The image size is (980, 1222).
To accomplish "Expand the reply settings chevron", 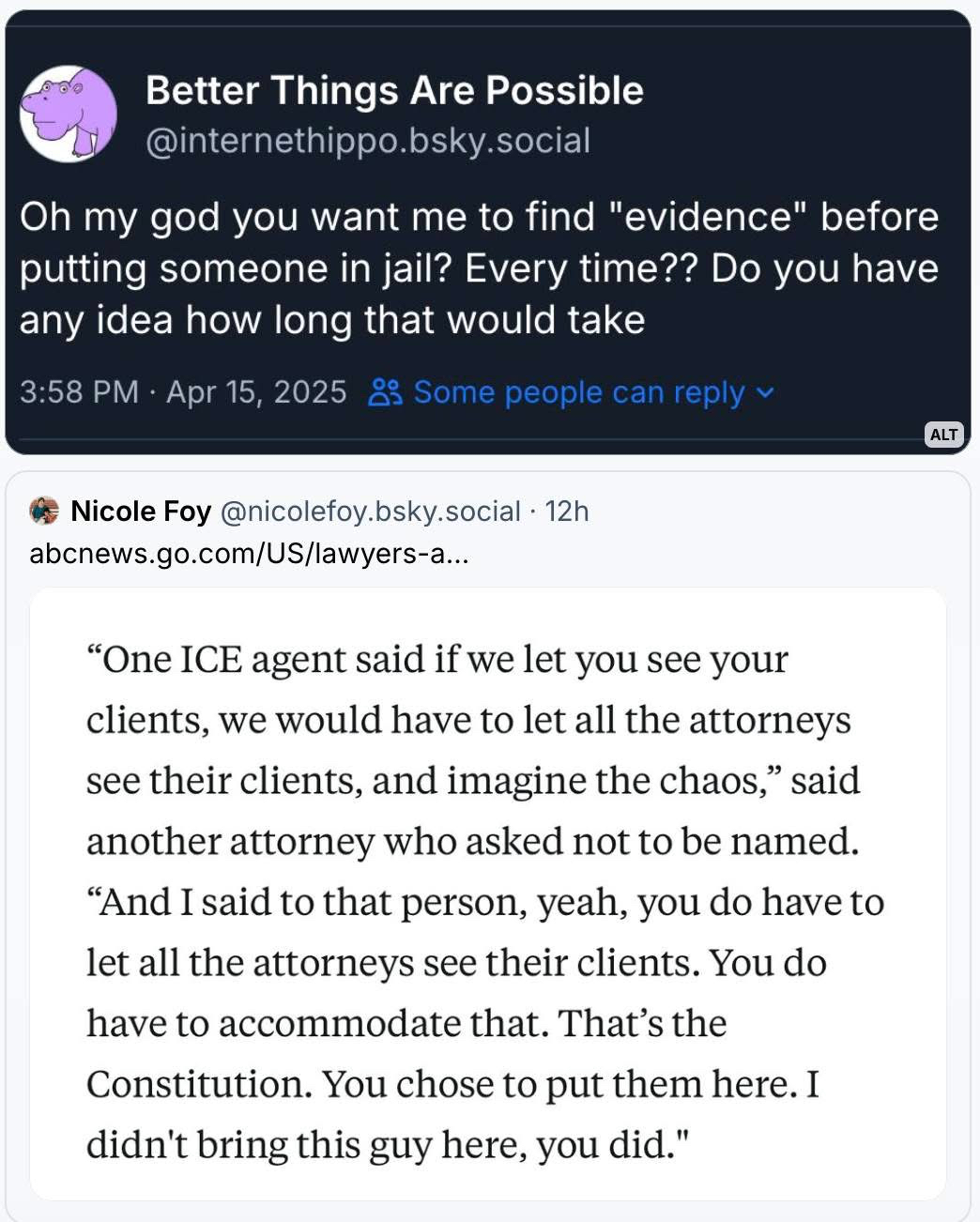I will coord(766,392).
